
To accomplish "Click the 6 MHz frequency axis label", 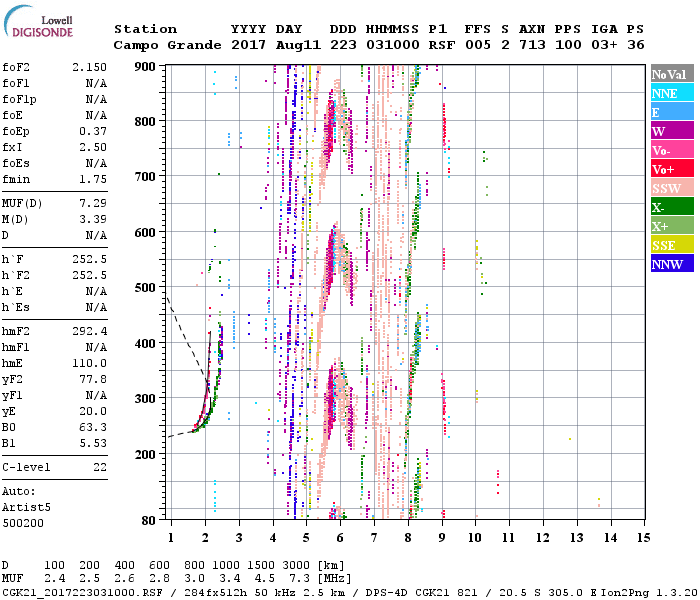I will pyautogui.click(x=340, y=538).
